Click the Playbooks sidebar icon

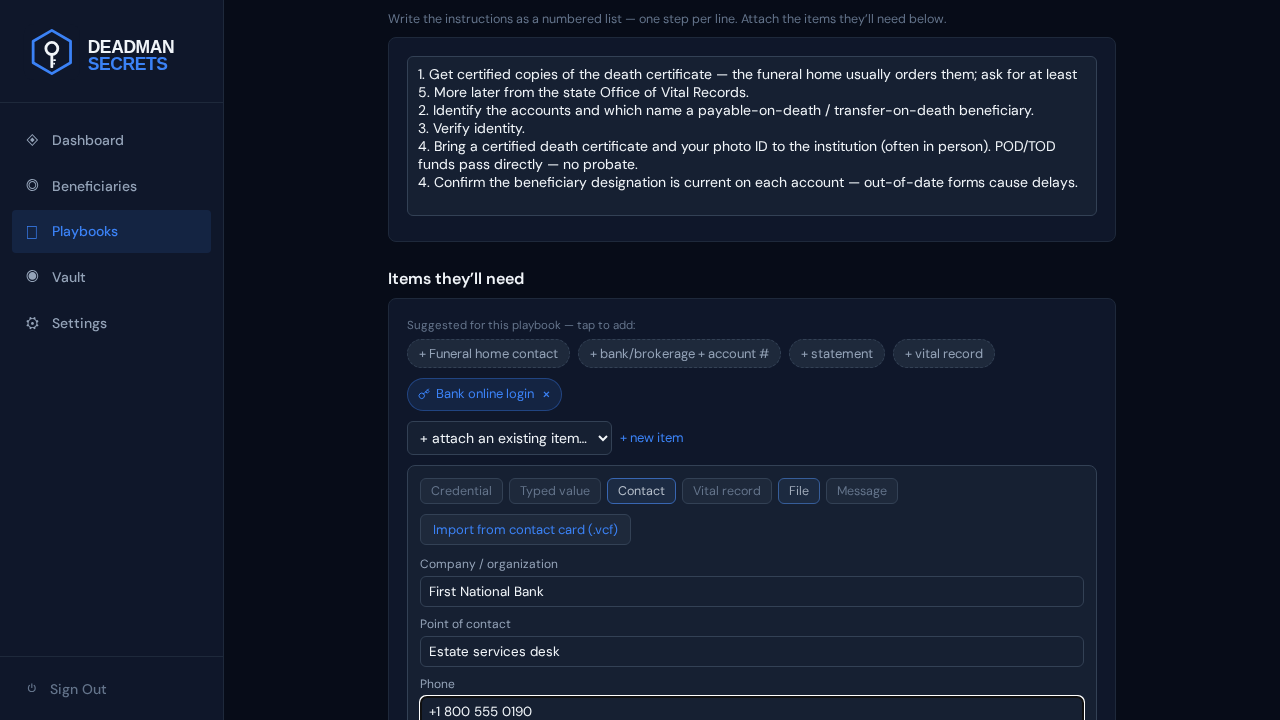pos(32,232)
